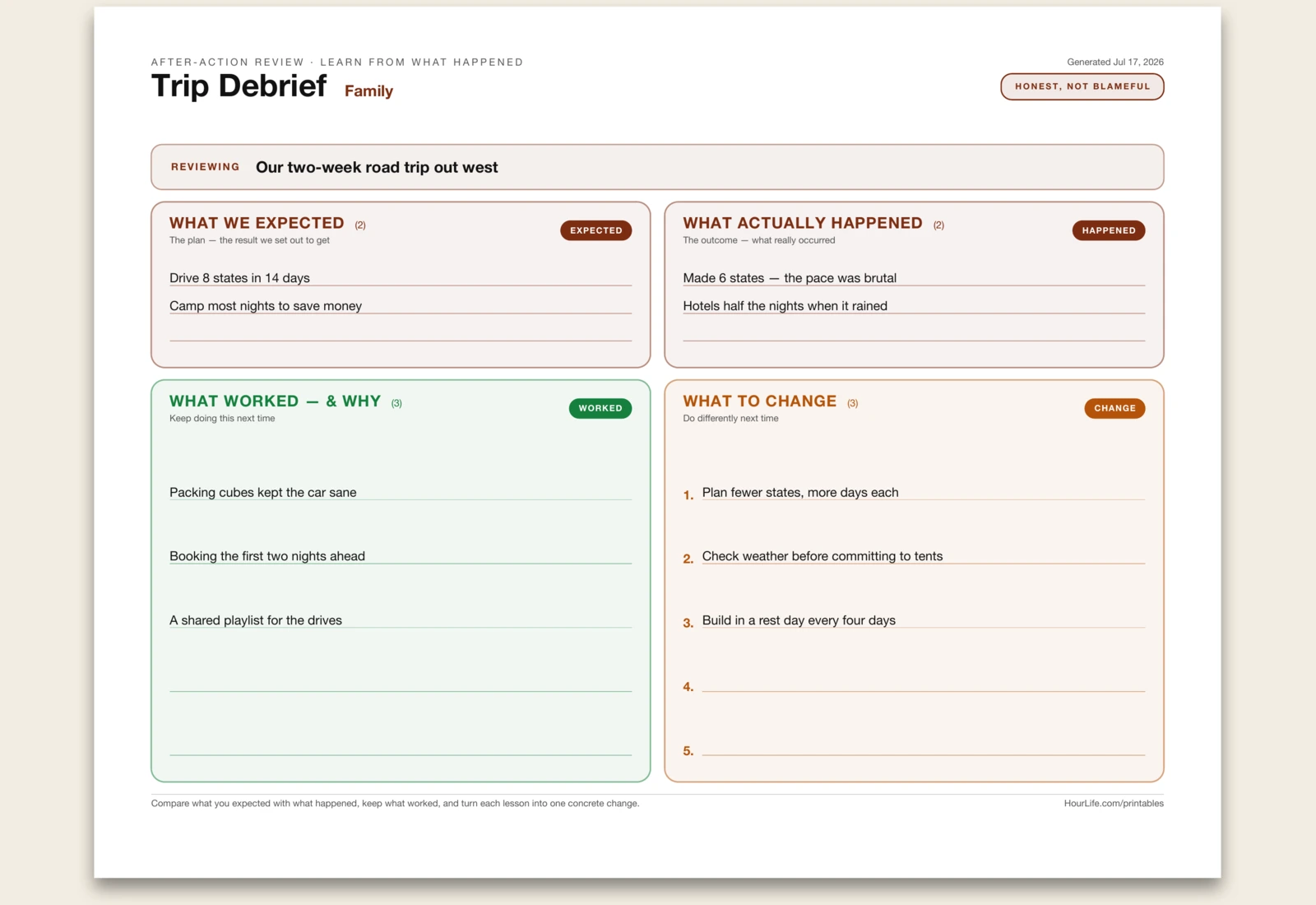Image resolution: width=1316 pixels, height=905 pixels.
Task: Open the HourLife.com/printables link
Action: 1114,804
